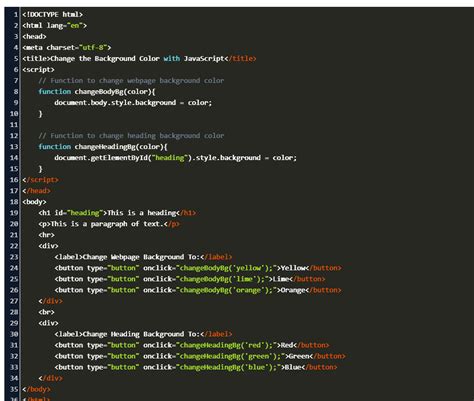The width and height of the screenshot is (474, 401).
Task: Click the closing </div> tag on line 27
Action: pos(50,300)
